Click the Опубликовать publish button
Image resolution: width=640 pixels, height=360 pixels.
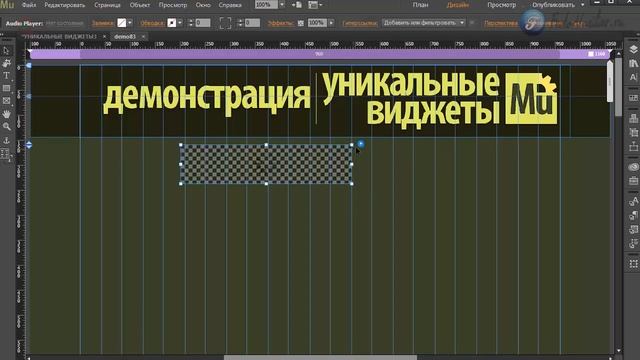tap(553, 5)
